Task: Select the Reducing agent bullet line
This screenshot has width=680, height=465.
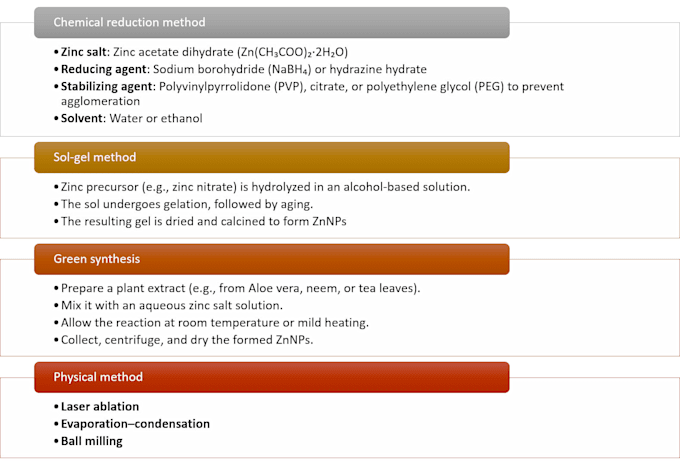Action: coord(240,69)
